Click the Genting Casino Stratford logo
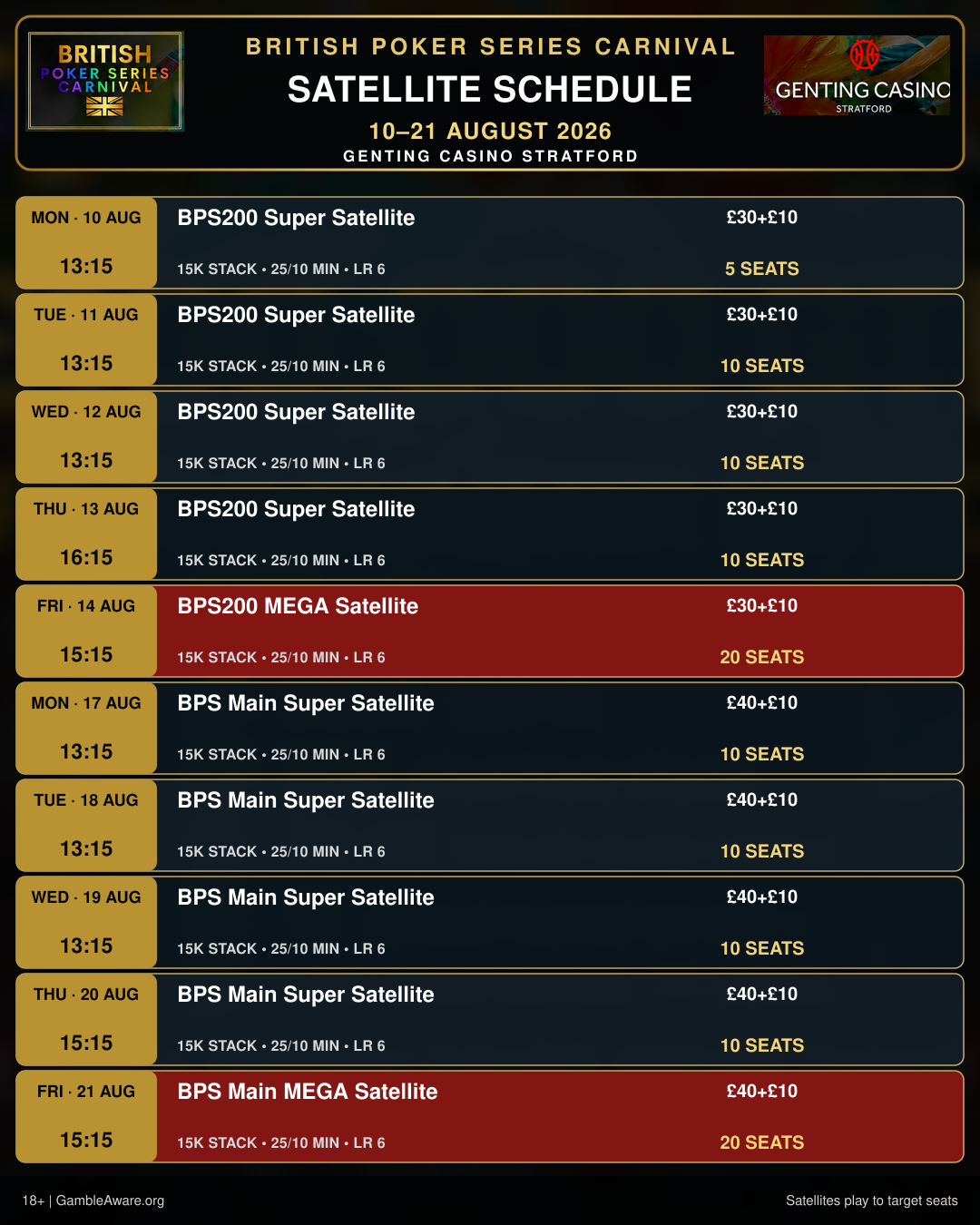Screen dimensions: 980x1225 click(857, 75)
